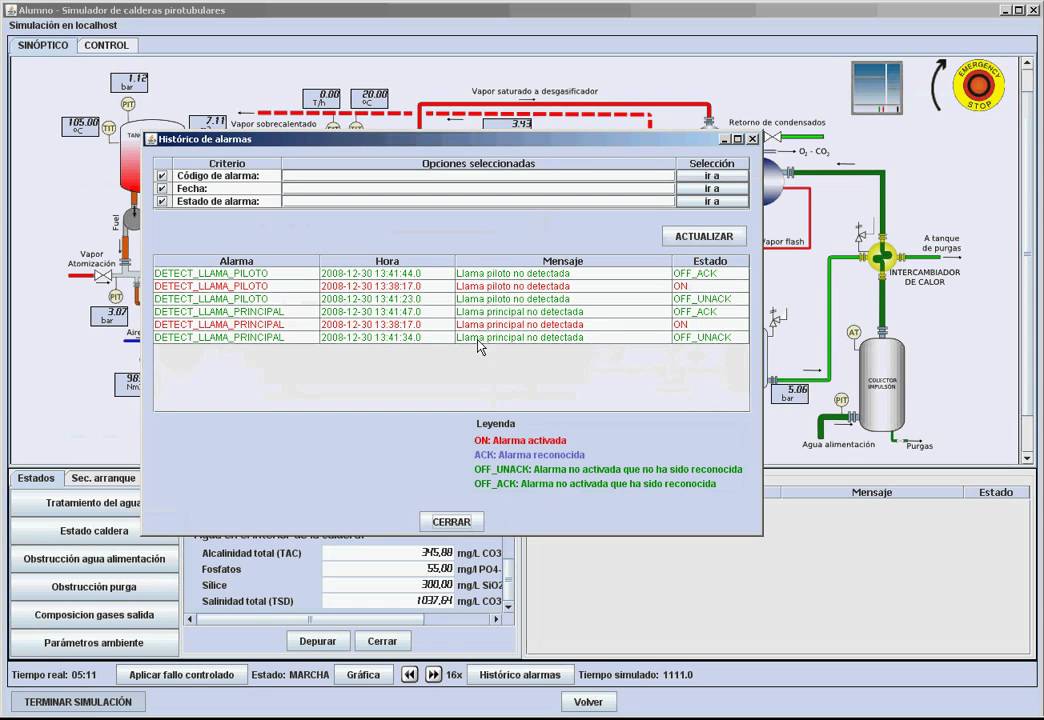Toggle the Fecha criterion checkbox
Screen dimensions: 1044x720
(x=162, y=188)
